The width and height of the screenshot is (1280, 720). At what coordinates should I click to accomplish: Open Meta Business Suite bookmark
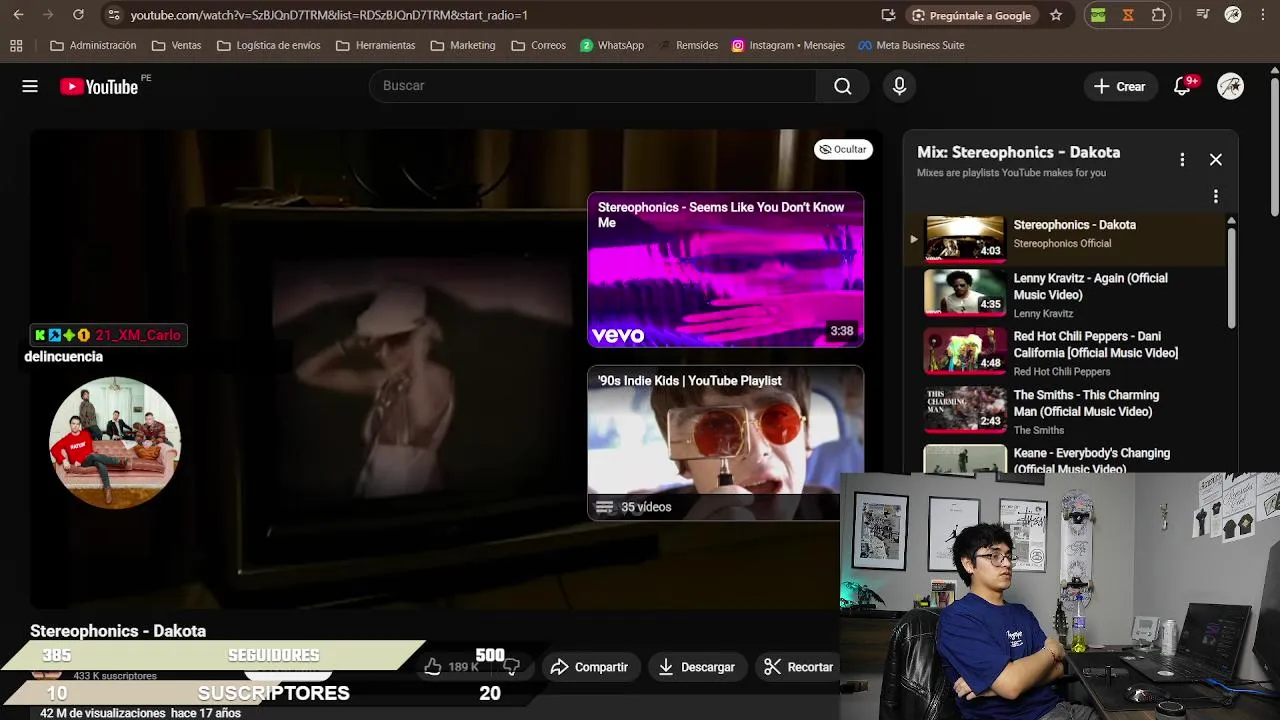click(911, 45)
